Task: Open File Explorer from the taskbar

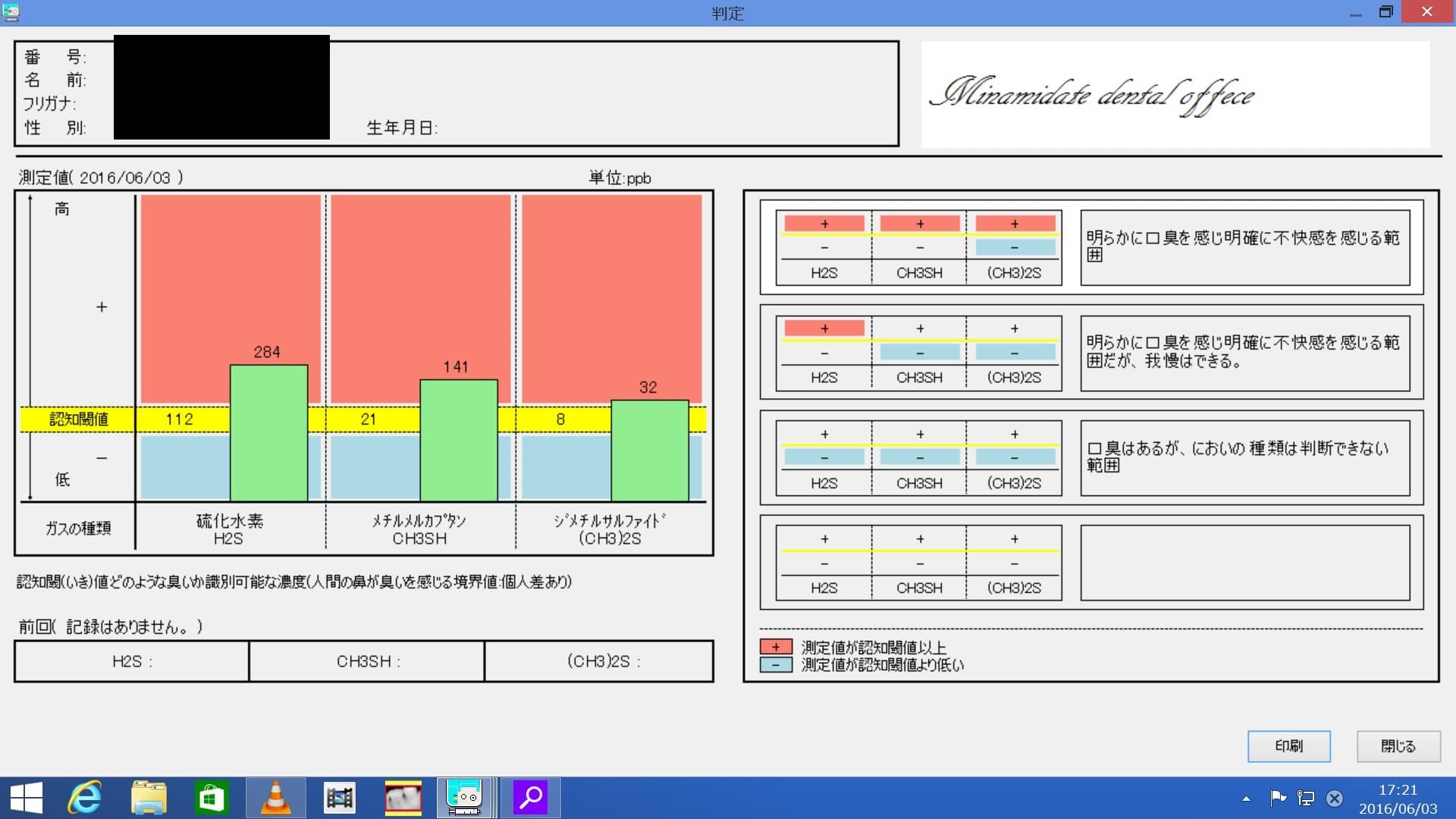Action: pyautogui.click(x=149, y=797)
